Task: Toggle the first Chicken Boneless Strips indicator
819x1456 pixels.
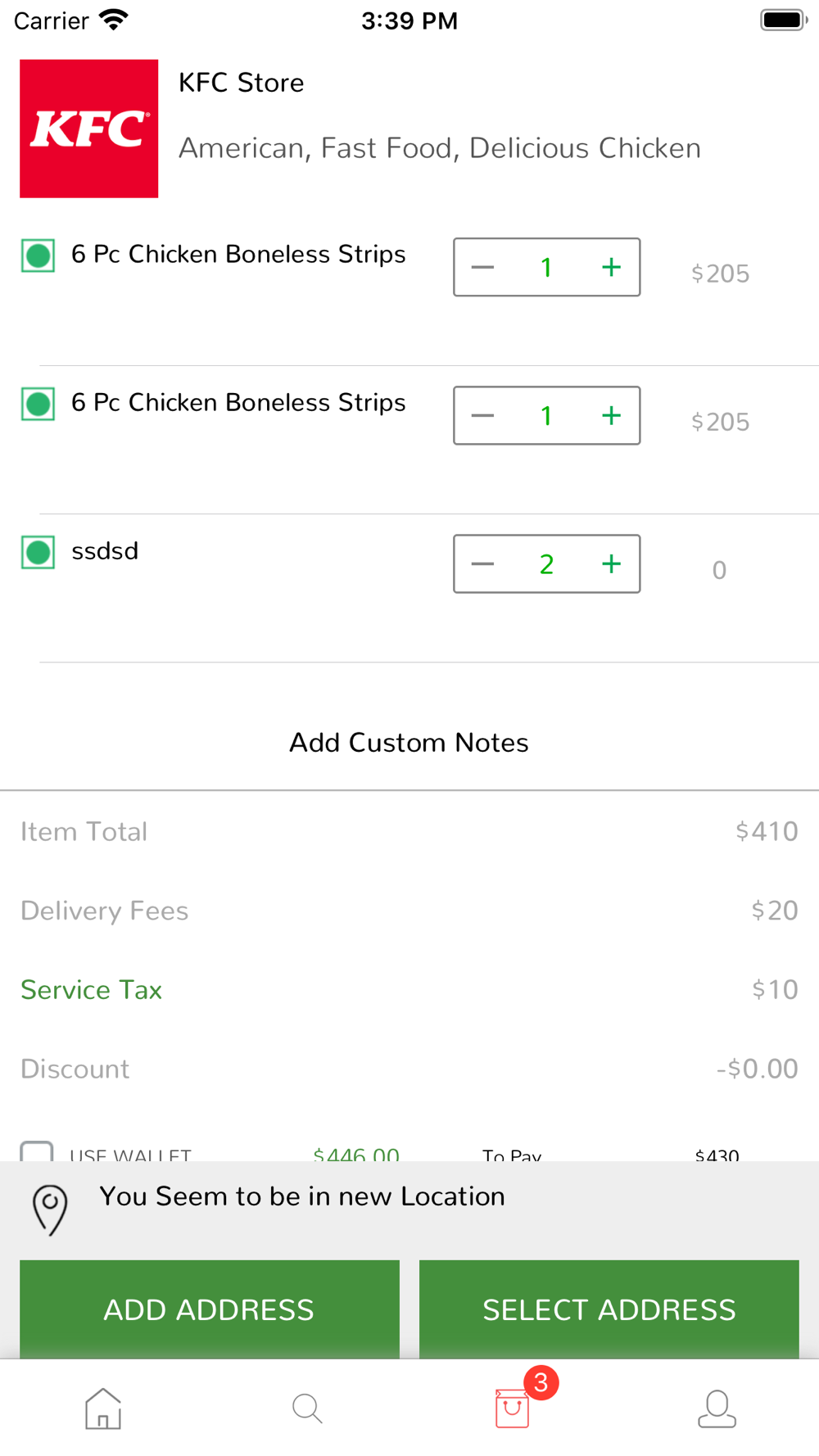Action: tap(38, 255)
